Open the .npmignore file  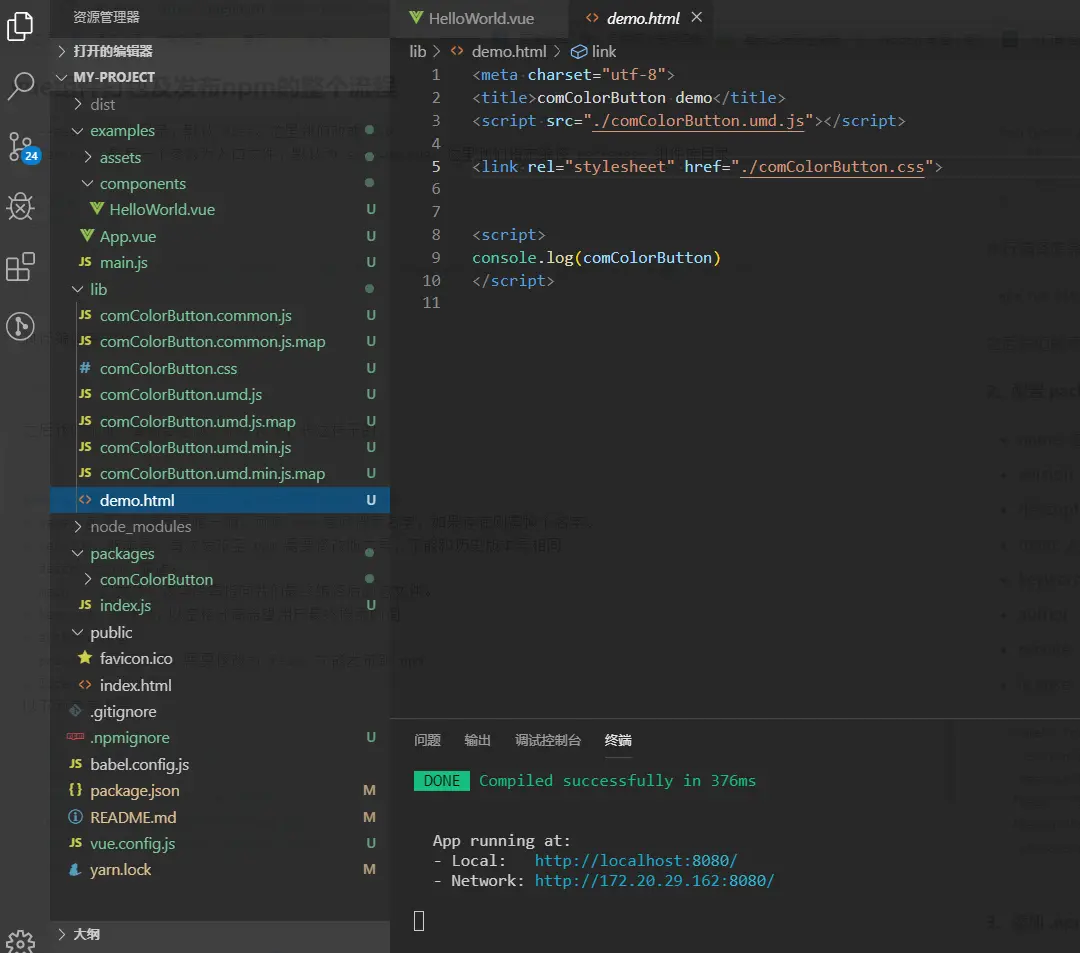coord(220,737)
